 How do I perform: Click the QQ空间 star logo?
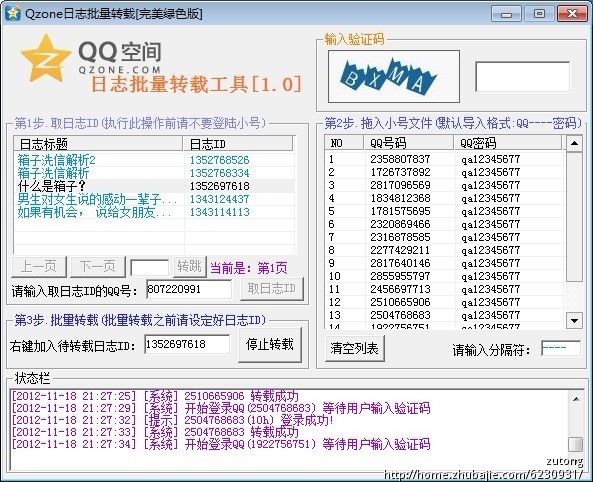(46, 58)
